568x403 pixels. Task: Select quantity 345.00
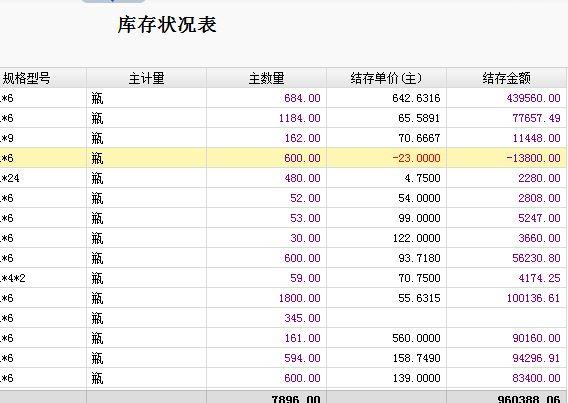tap(266, 318)
